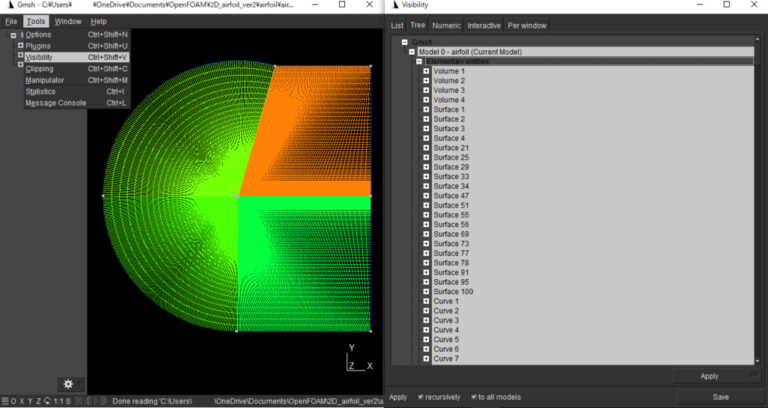Screen dimensions: 768x408
Task: Switch to the Numeric tab
Action: click(446, 25)
